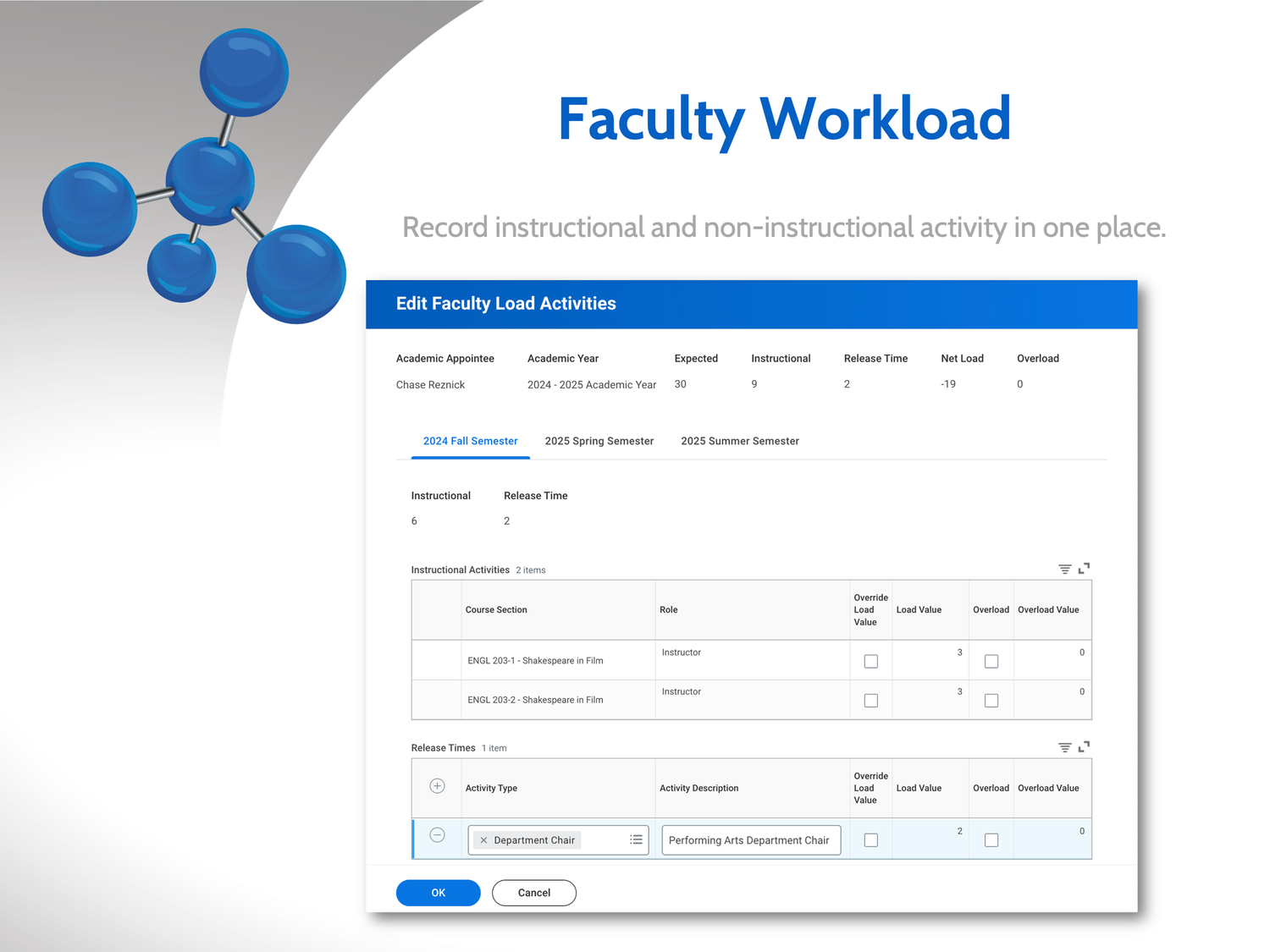Click the OK button
1270x952 pixels.
click(x=438, y=892)
